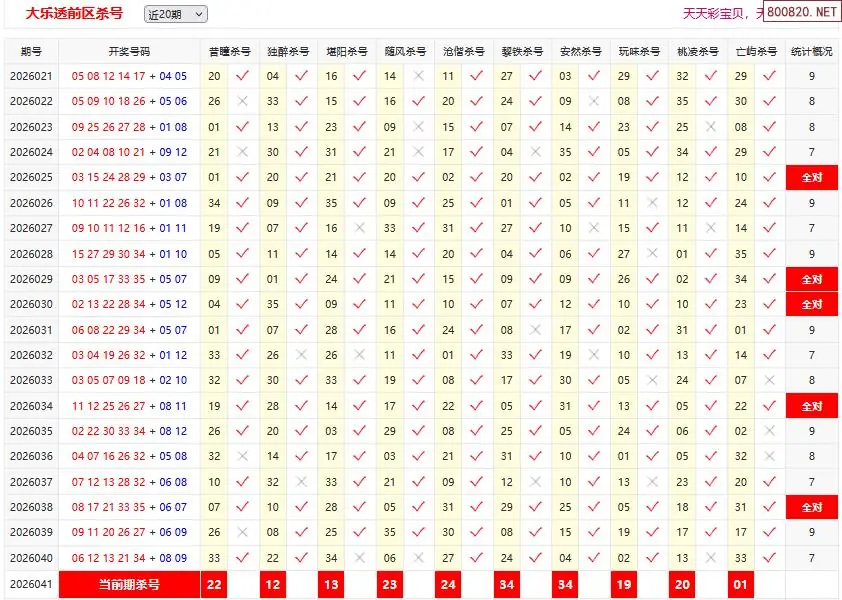Click the checkmark in 独醉杀号 for 2026021
The height and width of the screenshot is (600, 842).
point(301,76)
